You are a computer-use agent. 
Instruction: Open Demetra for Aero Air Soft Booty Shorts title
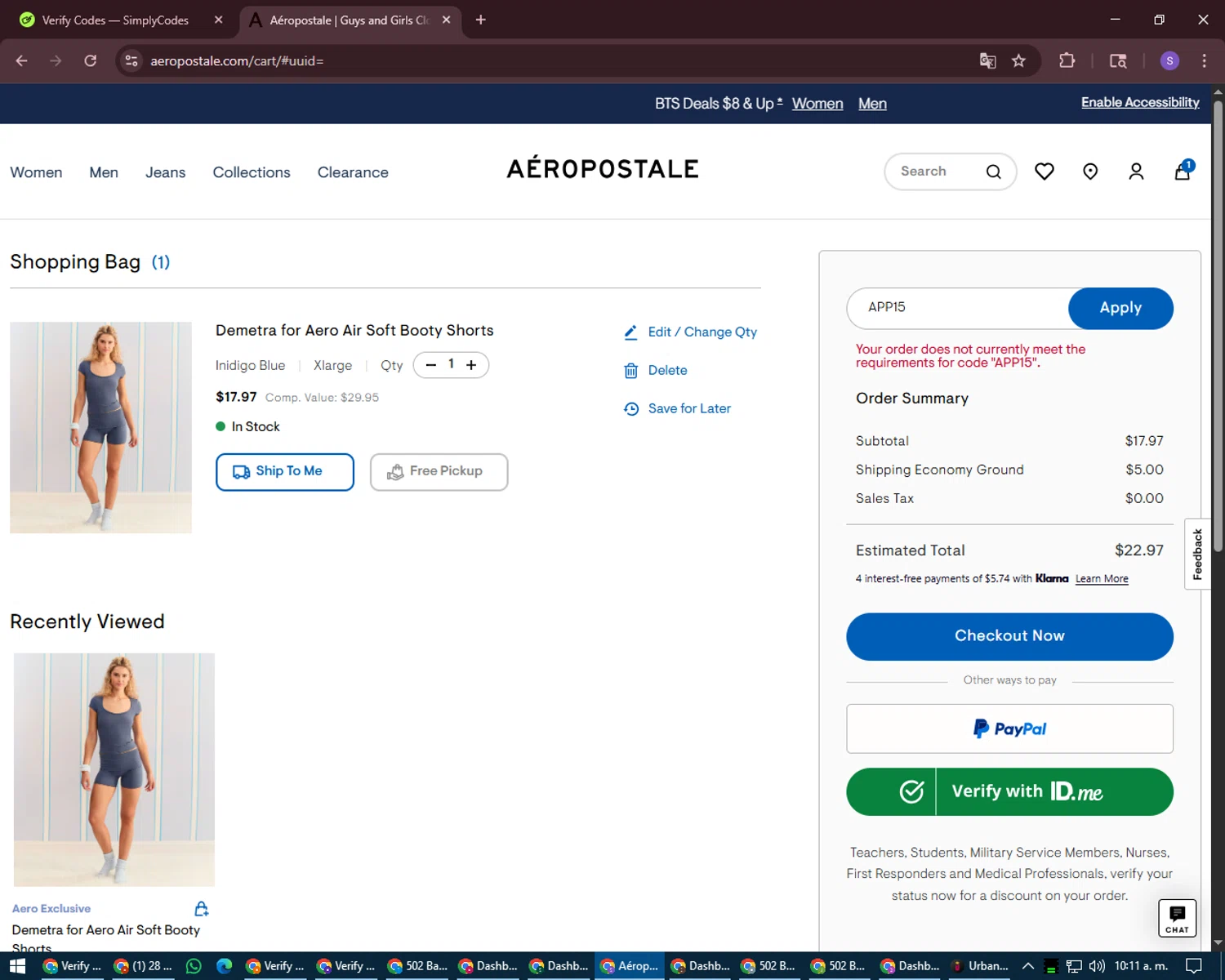354,331
